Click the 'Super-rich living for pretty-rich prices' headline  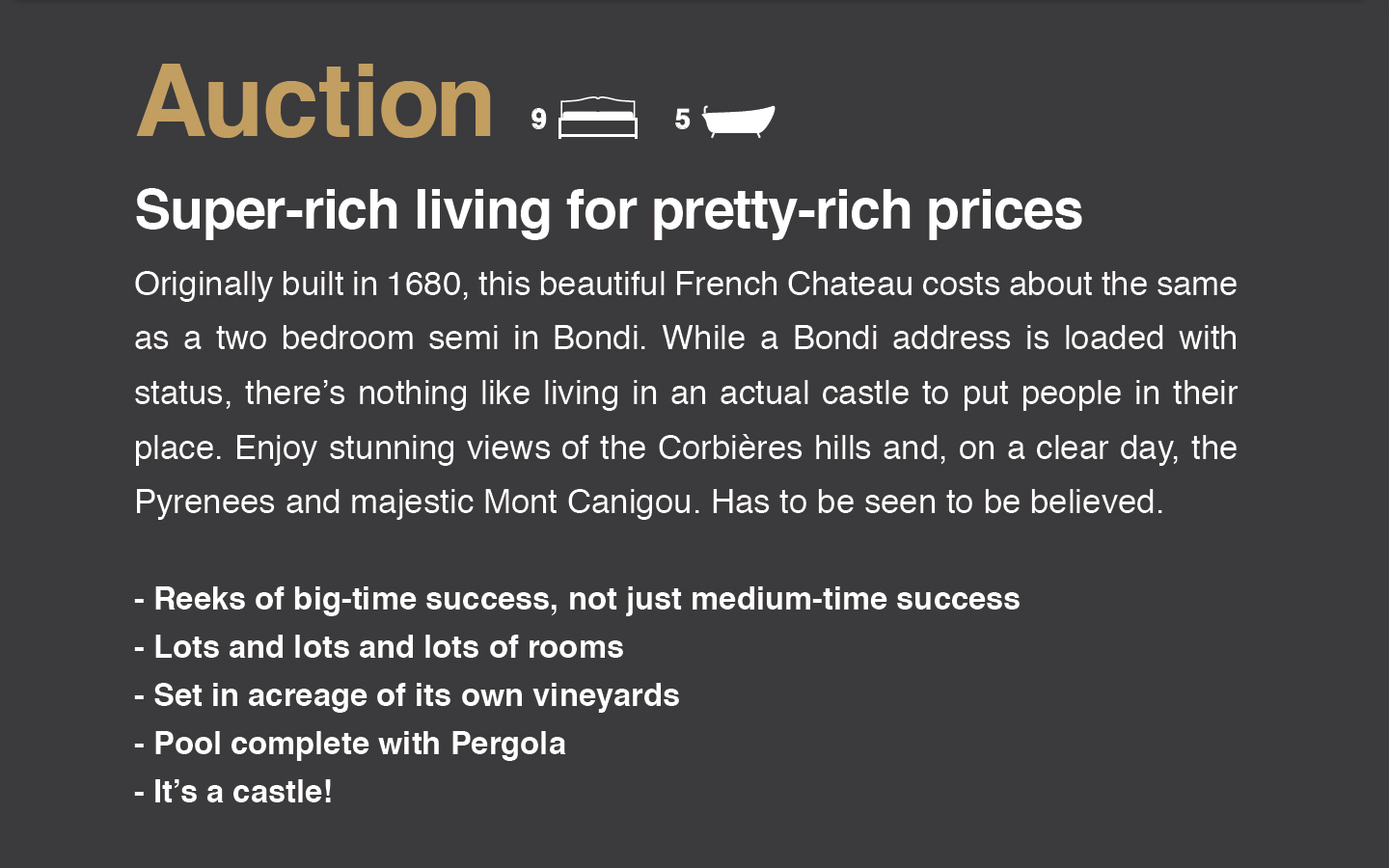[609, 209]
